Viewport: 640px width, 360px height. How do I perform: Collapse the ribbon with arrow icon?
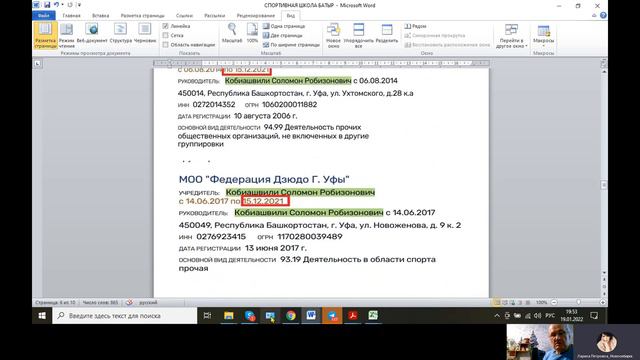point(594,16)
